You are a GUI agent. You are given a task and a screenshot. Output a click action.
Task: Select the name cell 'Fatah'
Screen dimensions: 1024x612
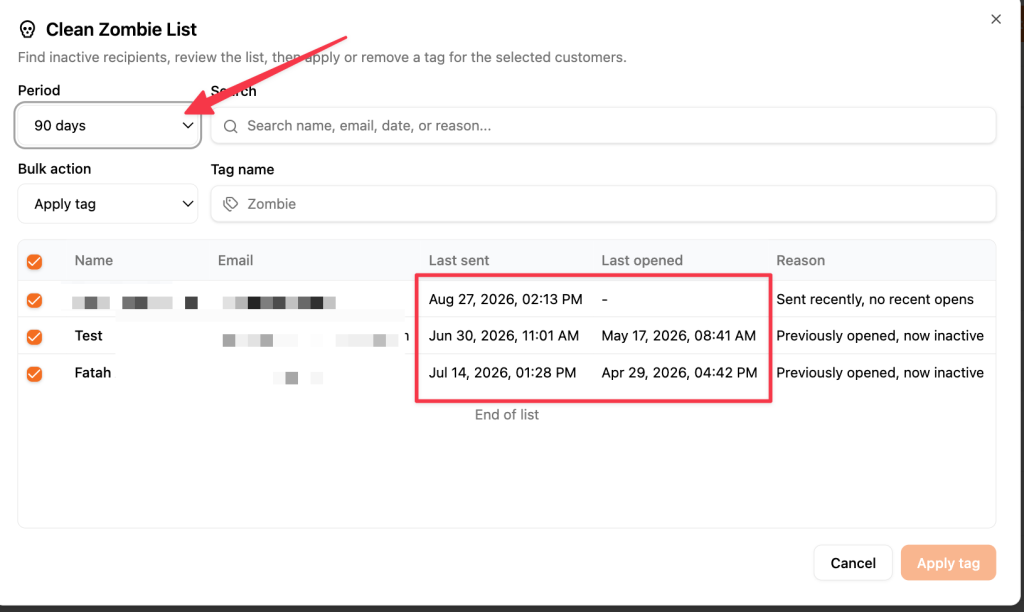[93, 373]
